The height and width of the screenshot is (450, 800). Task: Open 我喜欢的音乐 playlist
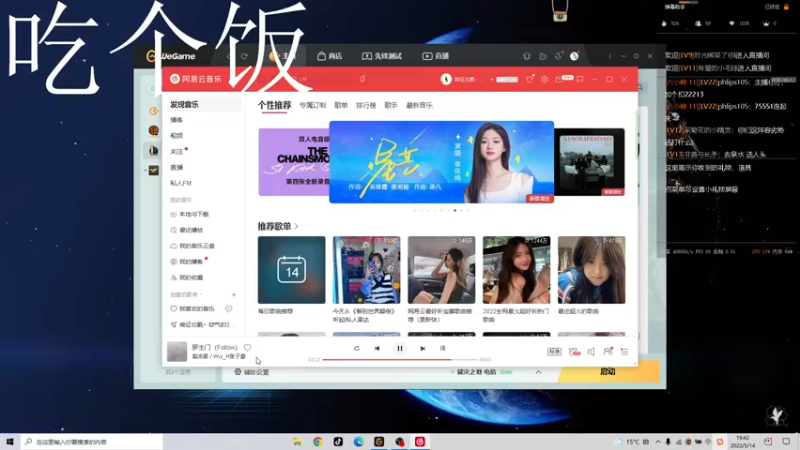click(x=192, y=309)
